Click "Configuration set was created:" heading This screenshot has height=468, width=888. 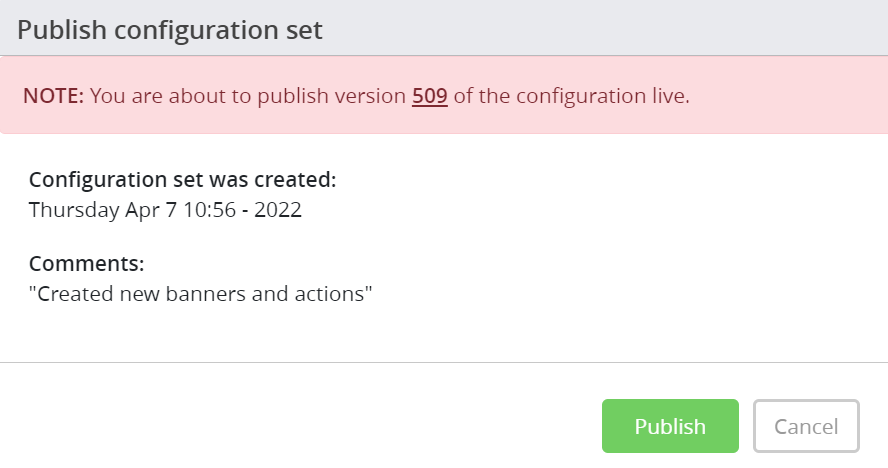pos(182,180)
